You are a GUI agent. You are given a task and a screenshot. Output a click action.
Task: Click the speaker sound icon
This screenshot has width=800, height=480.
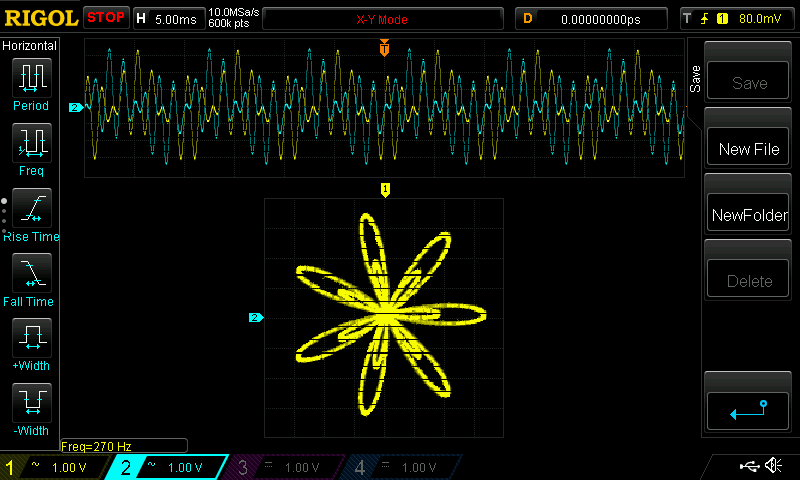pyautogui.click(x=772, y=466)
